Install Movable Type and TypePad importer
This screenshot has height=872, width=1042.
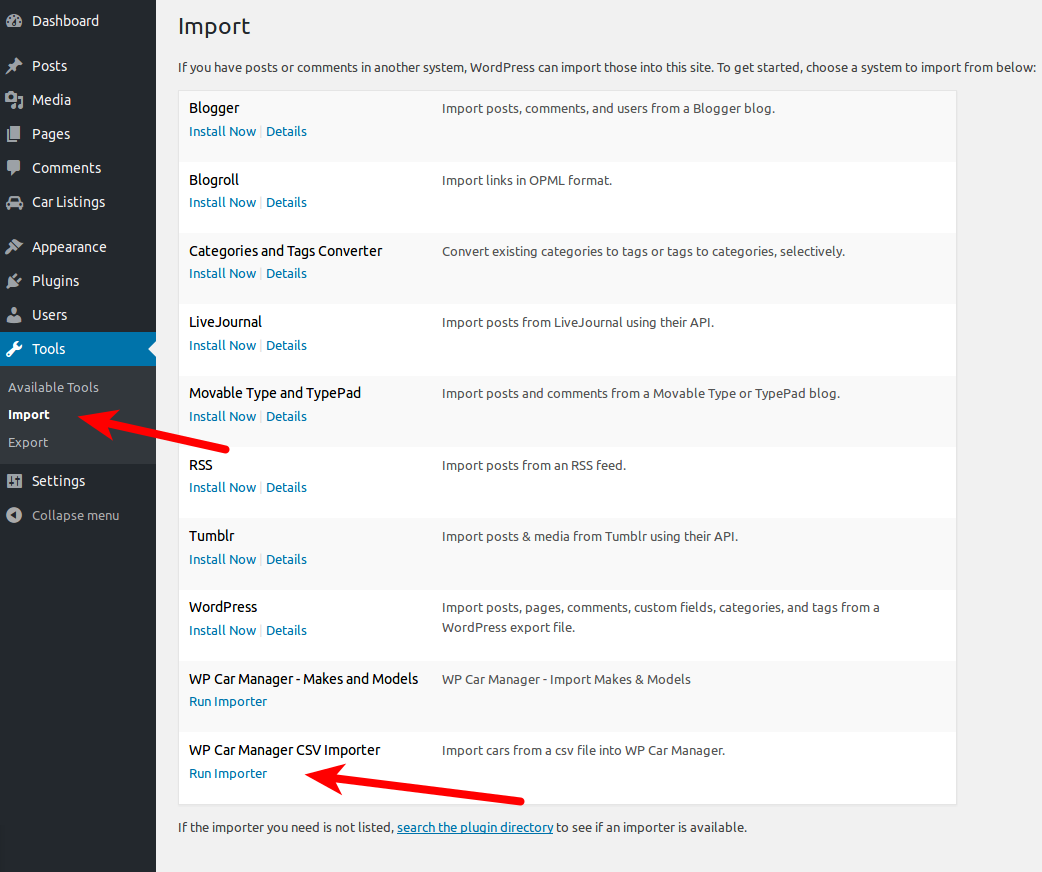222,417
